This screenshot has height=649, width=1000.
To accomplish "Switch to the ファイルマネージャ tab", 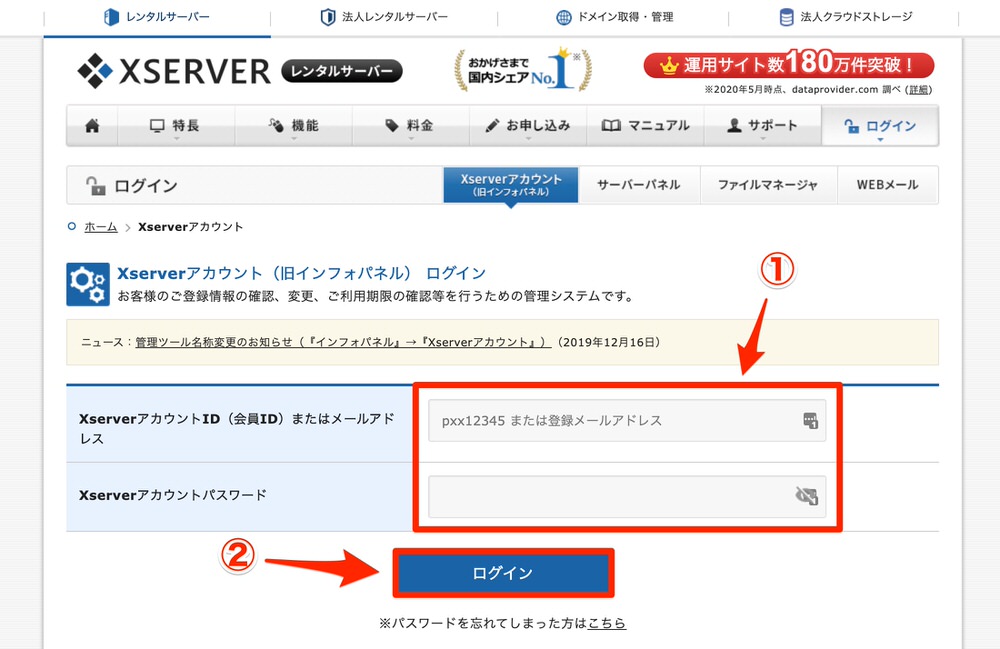I will click(x=768, y=185).
